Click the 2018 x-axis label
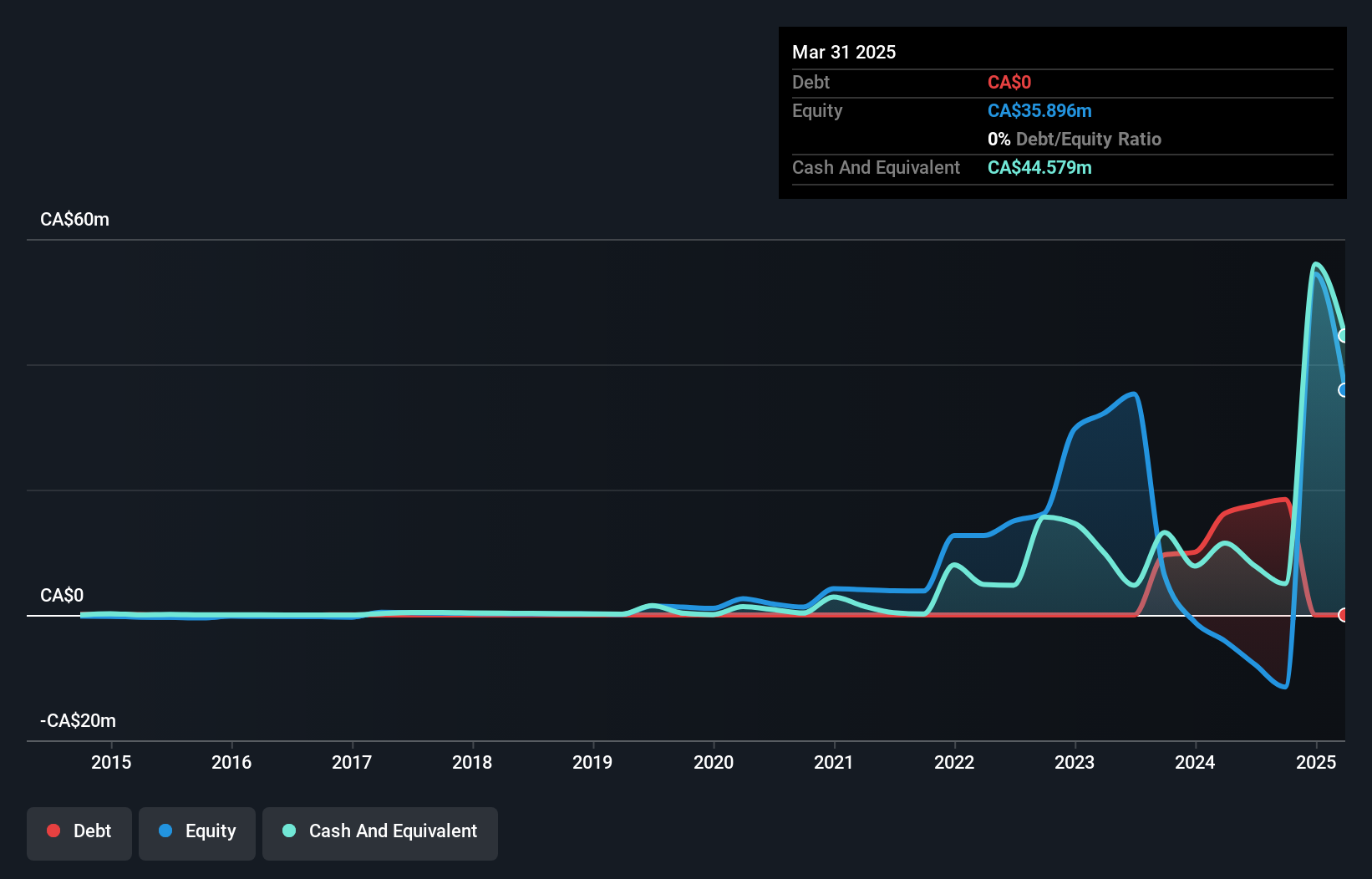This screenshot has height=879, width=1372. tap(472, 762)
